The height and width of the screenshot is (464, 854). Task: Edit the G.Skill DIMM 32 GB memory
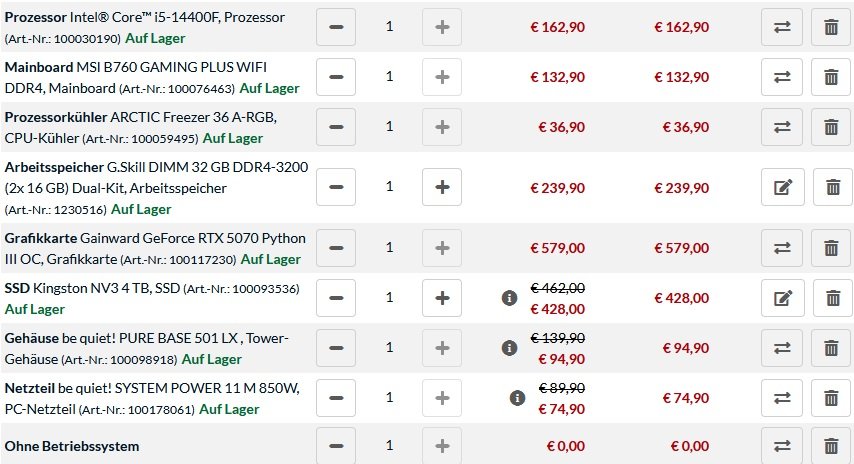click(783, 187)
